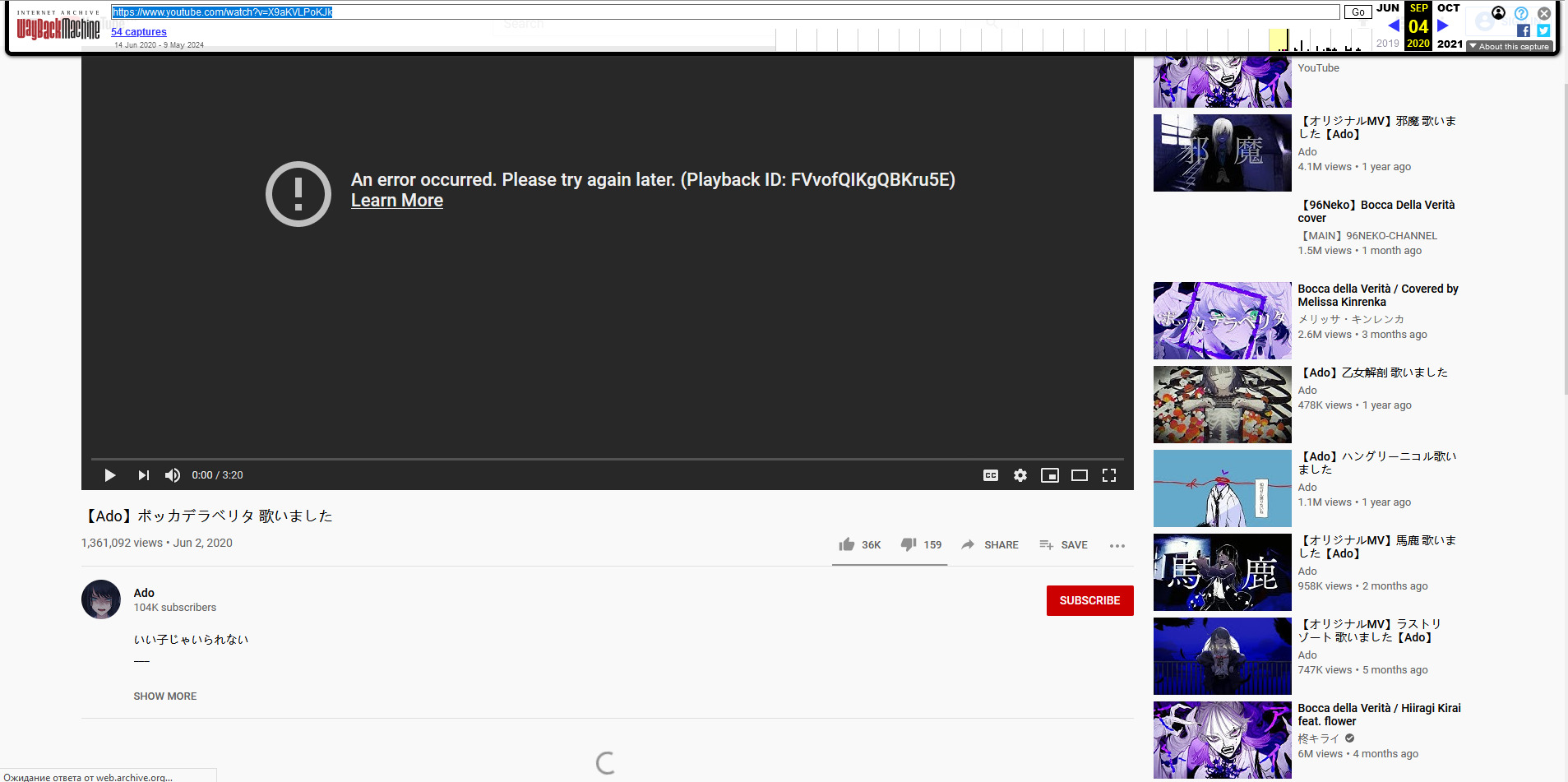Open Ado channel avatar
Screen dimensions: 1568x782
coord(101,599)
